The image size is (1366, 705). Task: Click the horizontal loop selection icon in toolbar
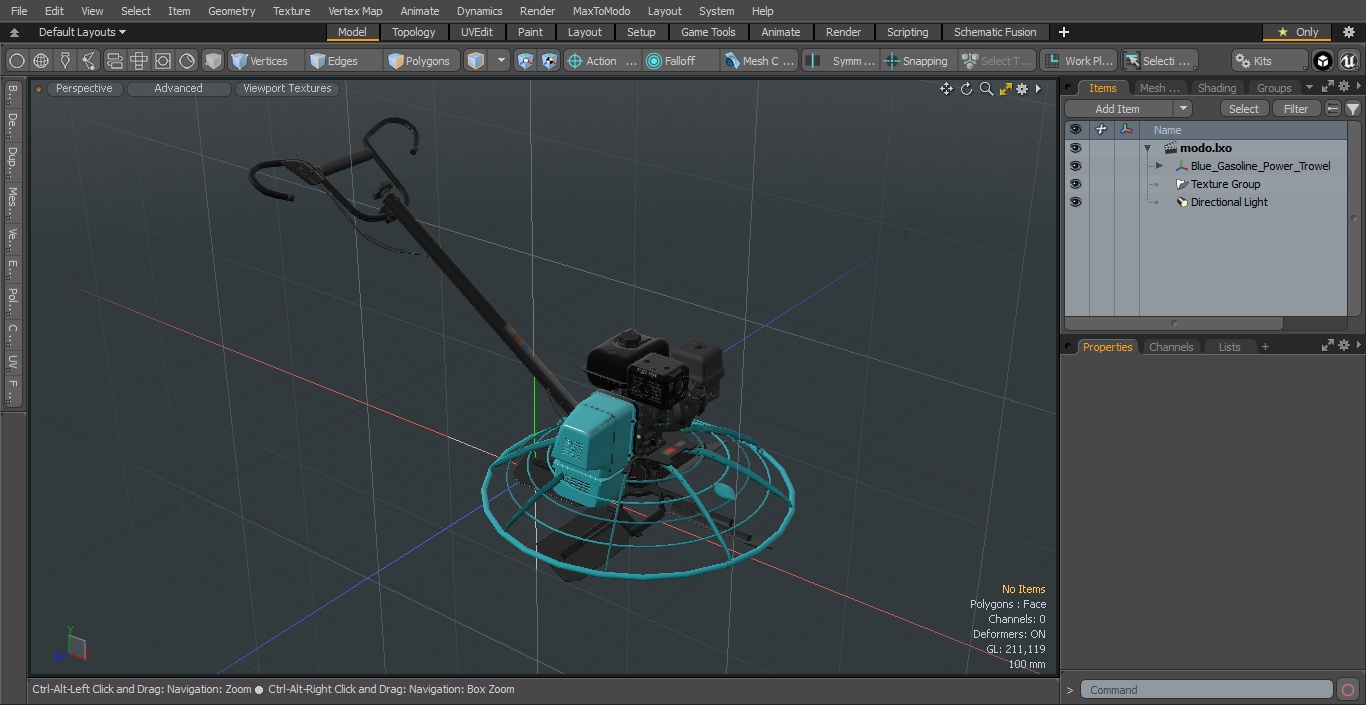pyautogui.click(x=114, y=61)
